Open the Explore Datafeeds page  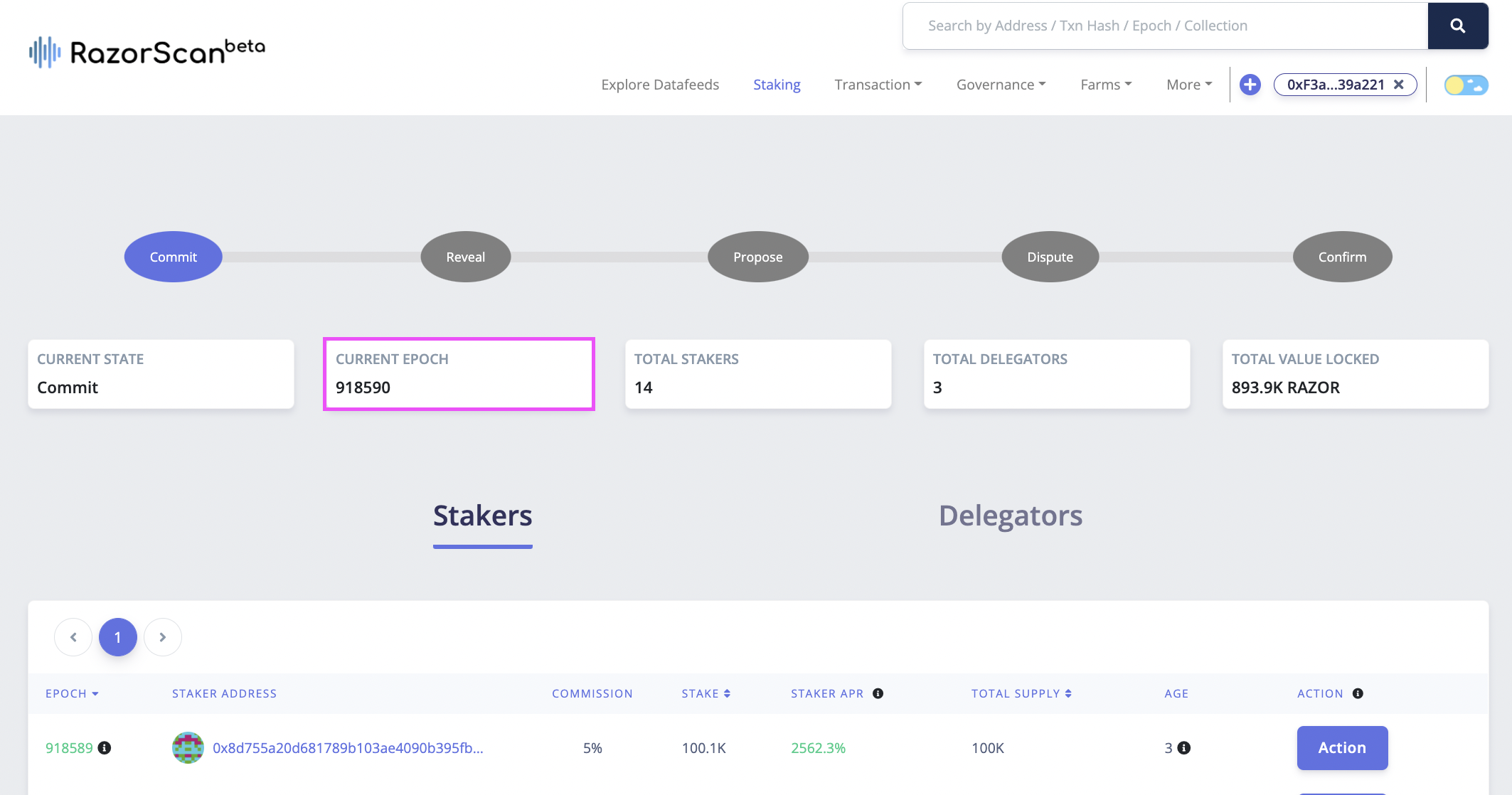(659, 85)
